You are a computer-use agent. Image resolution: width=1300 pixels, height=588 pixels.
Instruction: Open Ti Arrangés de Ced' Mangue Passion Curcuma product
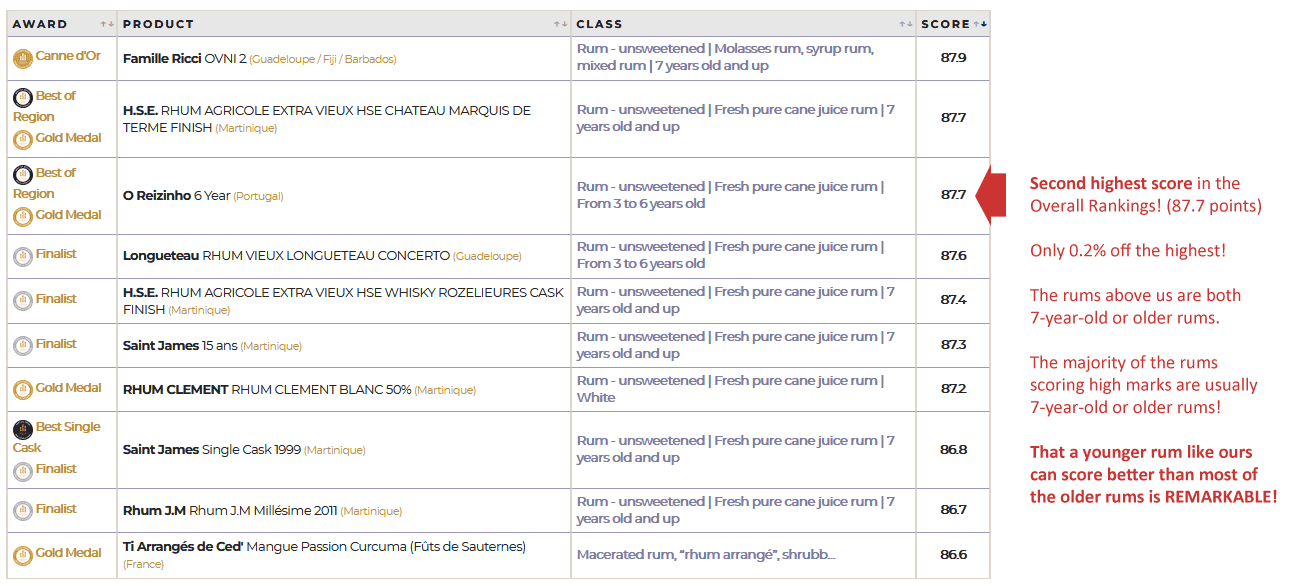coord(324,547)
